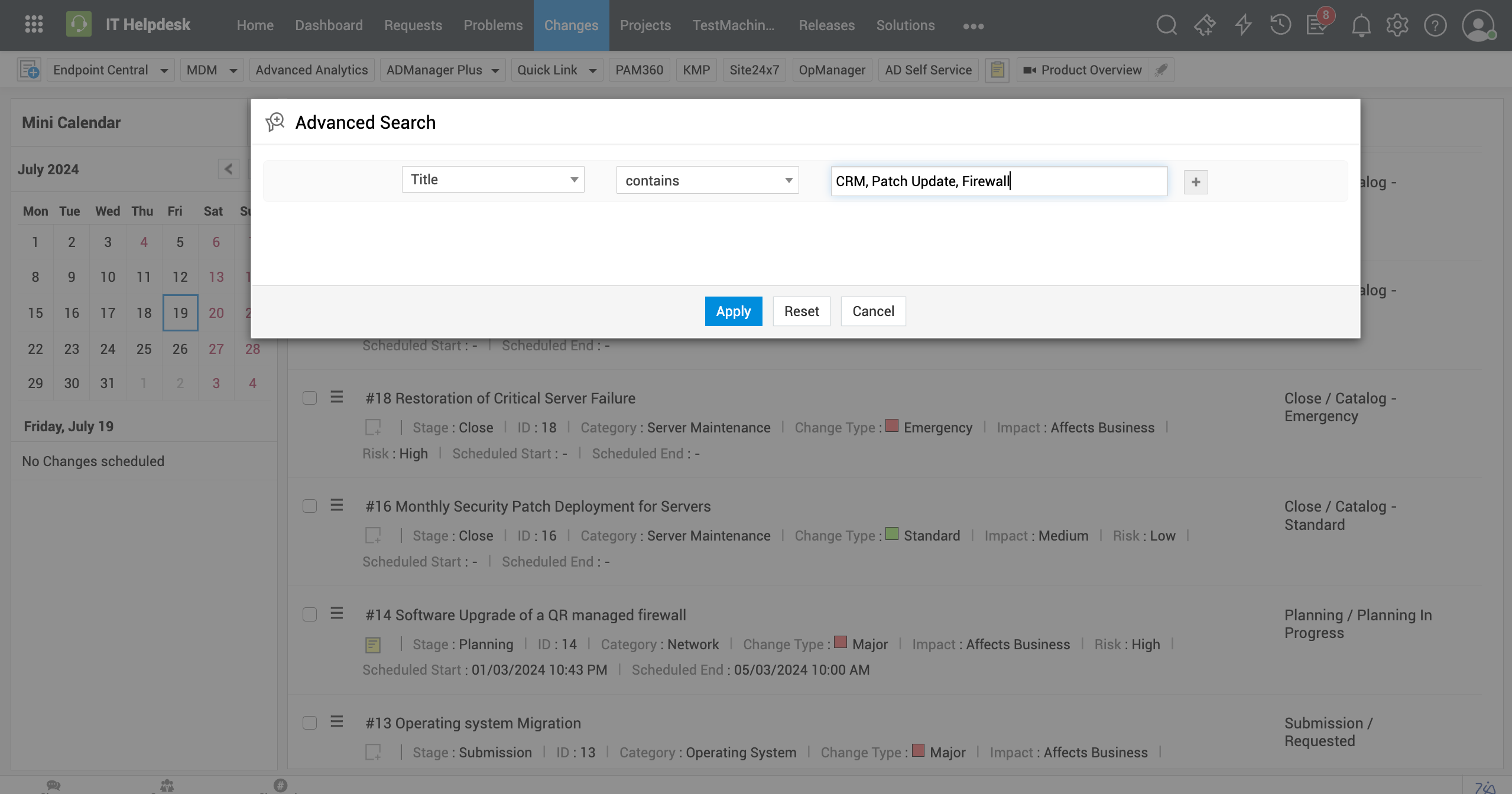Select checkbox for #18 Restoration of Critical Server Failure
The height and width of the screenshot is (794, 1512).
click(310, 398)
